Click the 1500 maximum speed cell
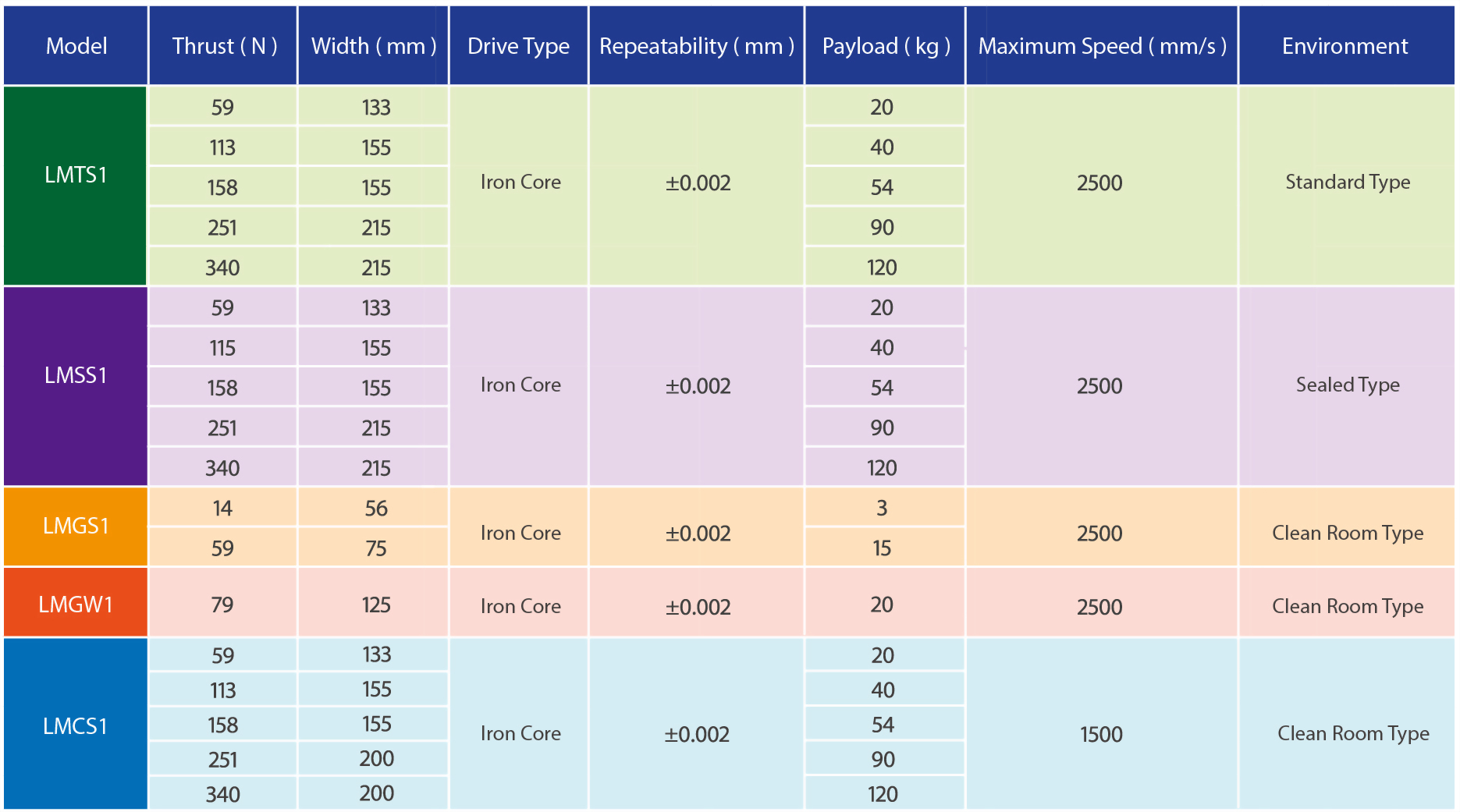This screenshot has height=812, width=1460. [x=1101, y=734]
